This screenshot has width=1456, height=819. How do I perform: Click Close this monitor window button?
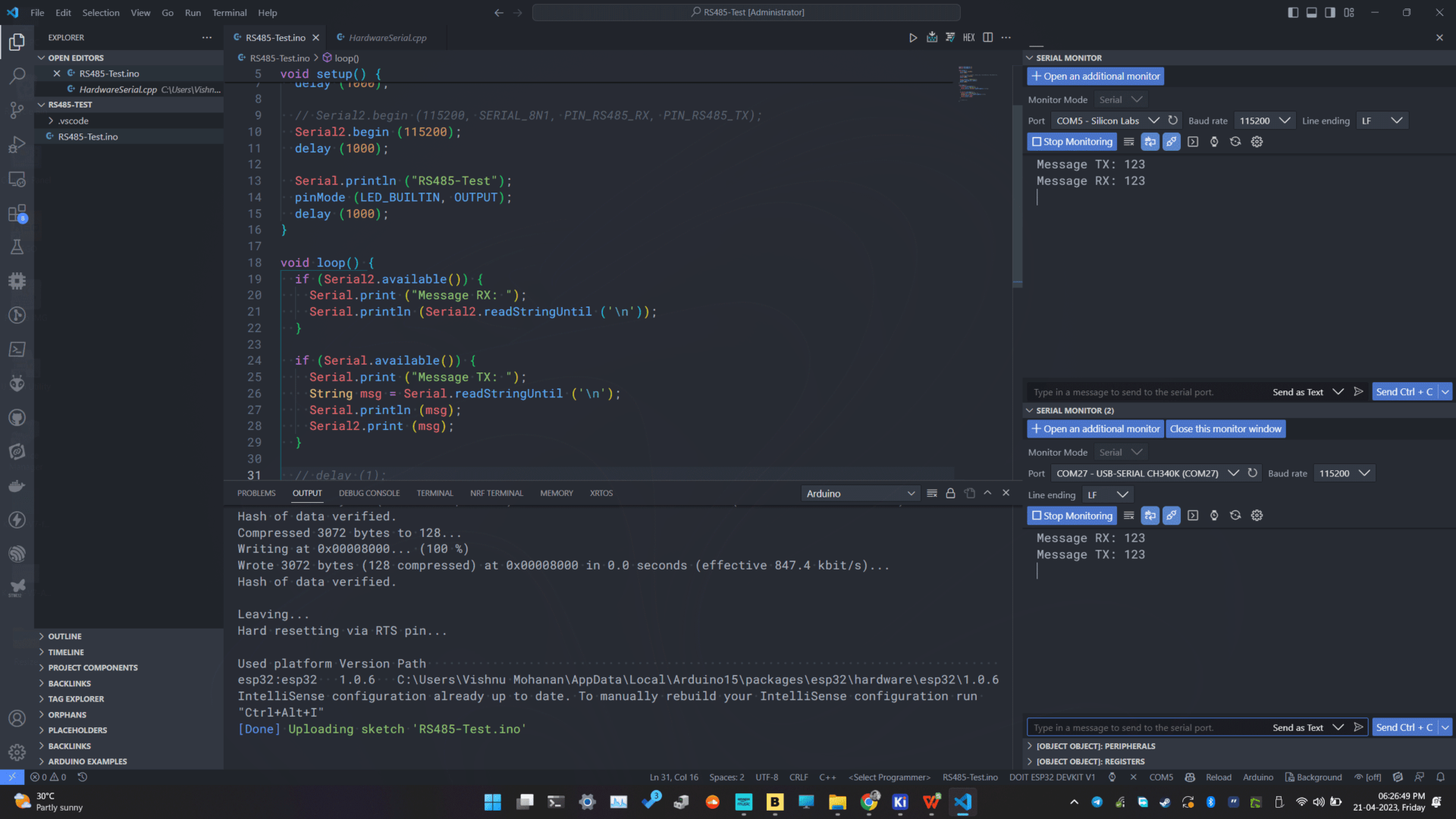pos(1225,429)
